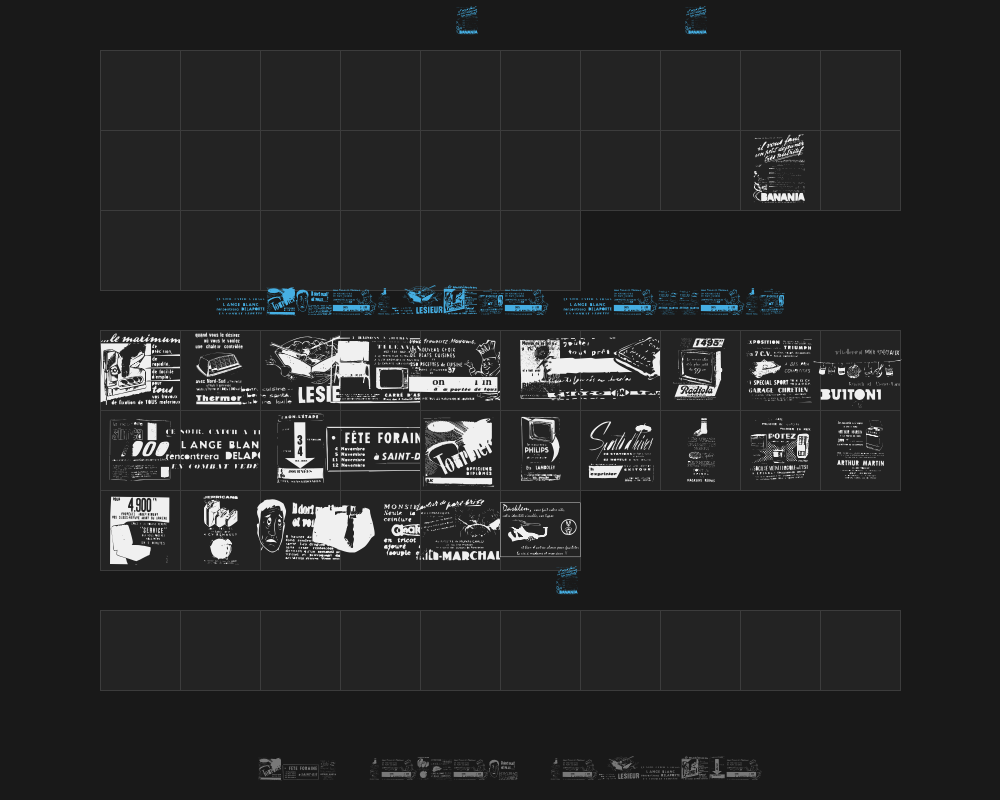Select the grey 'Il dort mal' face thumbnail
1000x800 pixels.
click(x=503, y=769)
